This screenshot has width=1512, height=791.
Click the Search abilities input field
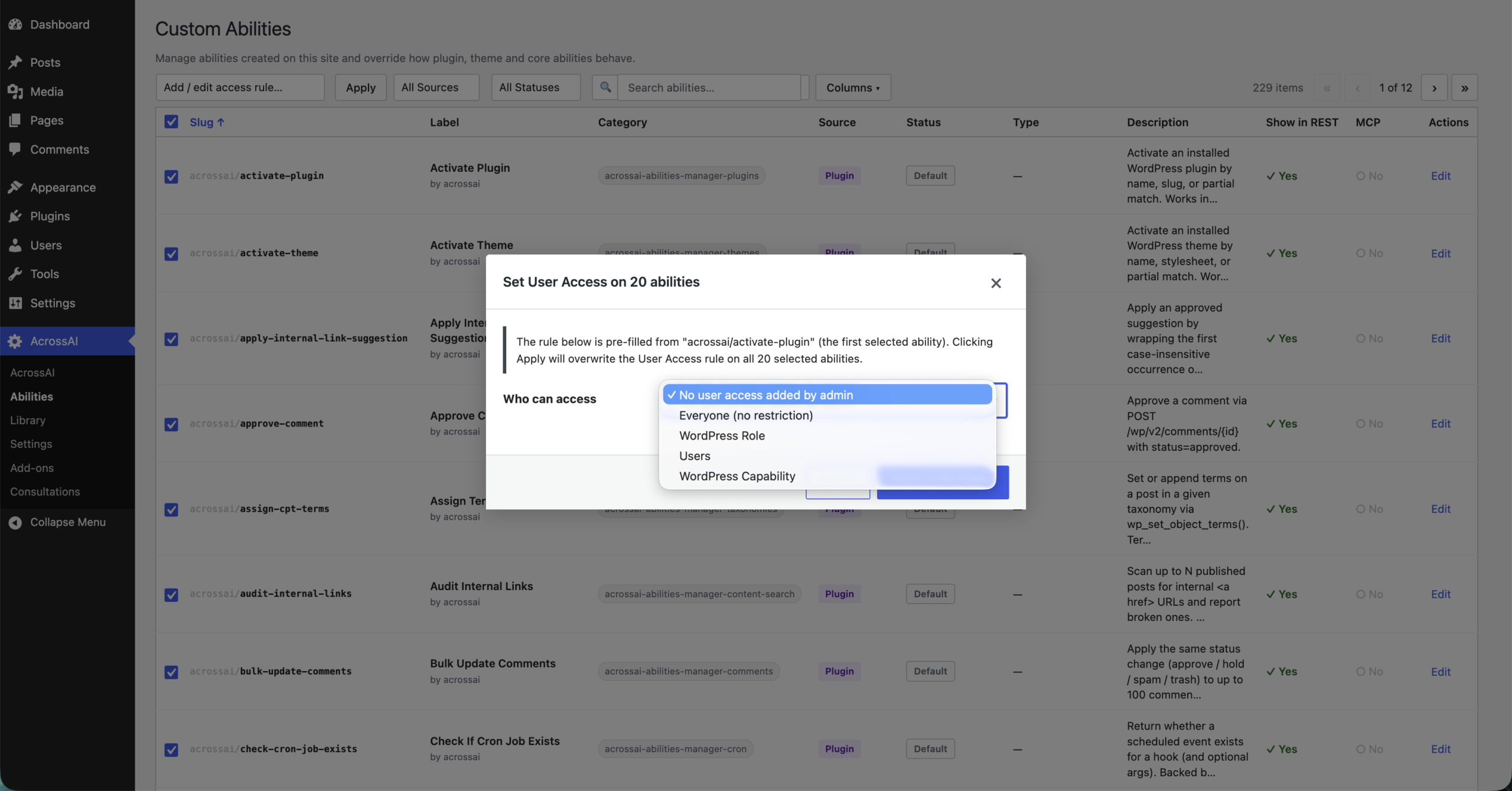709,87
